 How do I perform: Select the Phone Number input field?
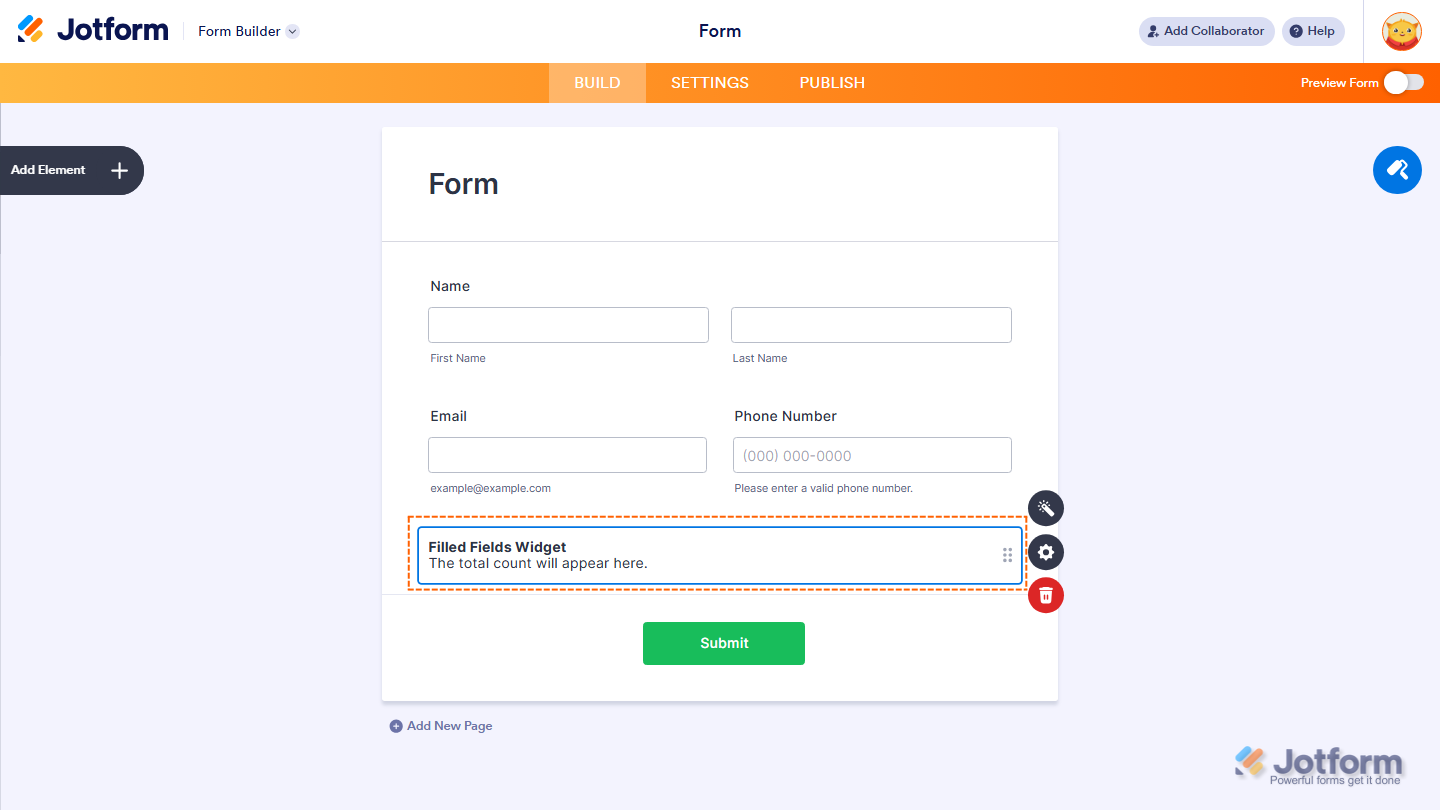point(871,454)
